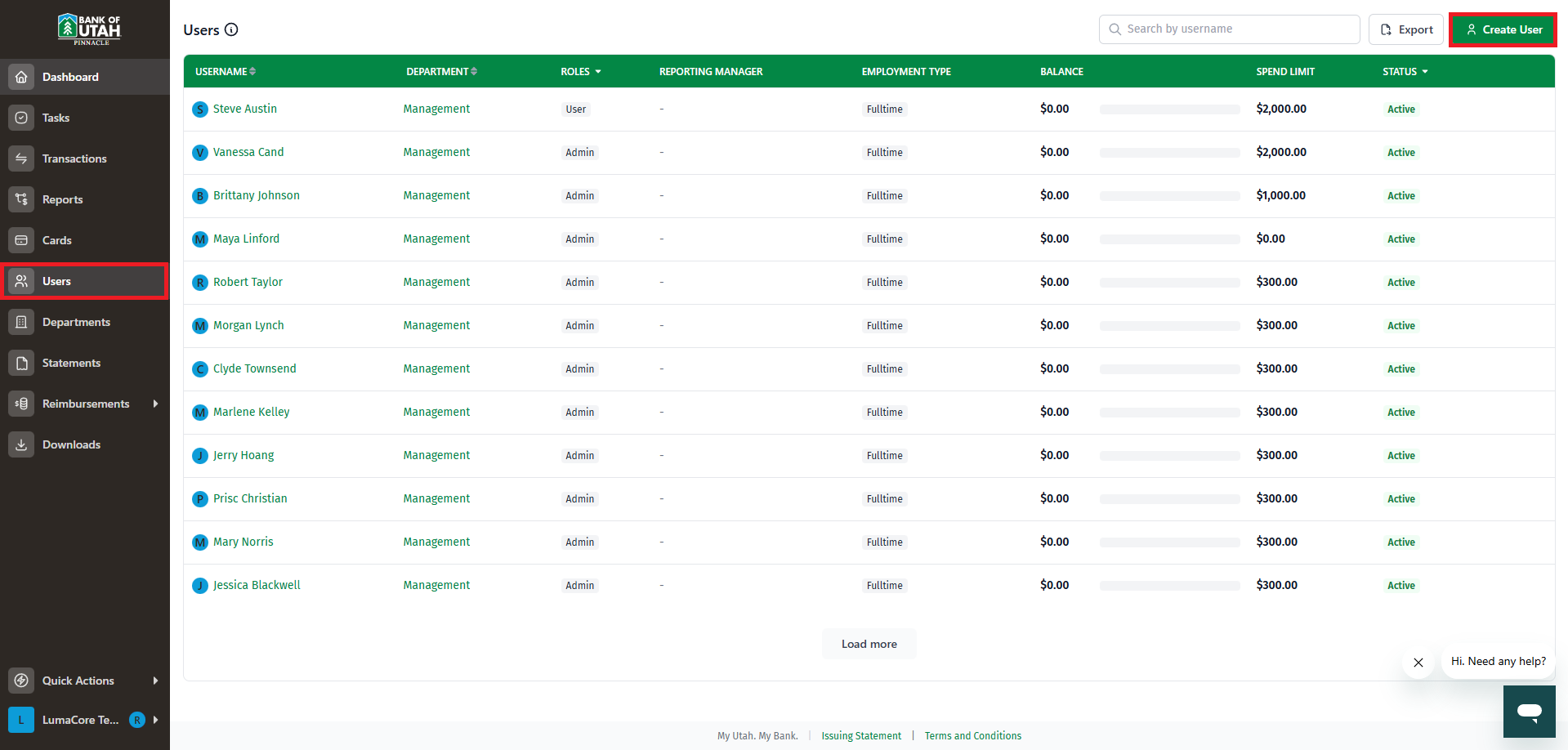This screenshot has width=1568, height=750.
Task: Click the Downloads arrow icon
Action: point(21,444)
